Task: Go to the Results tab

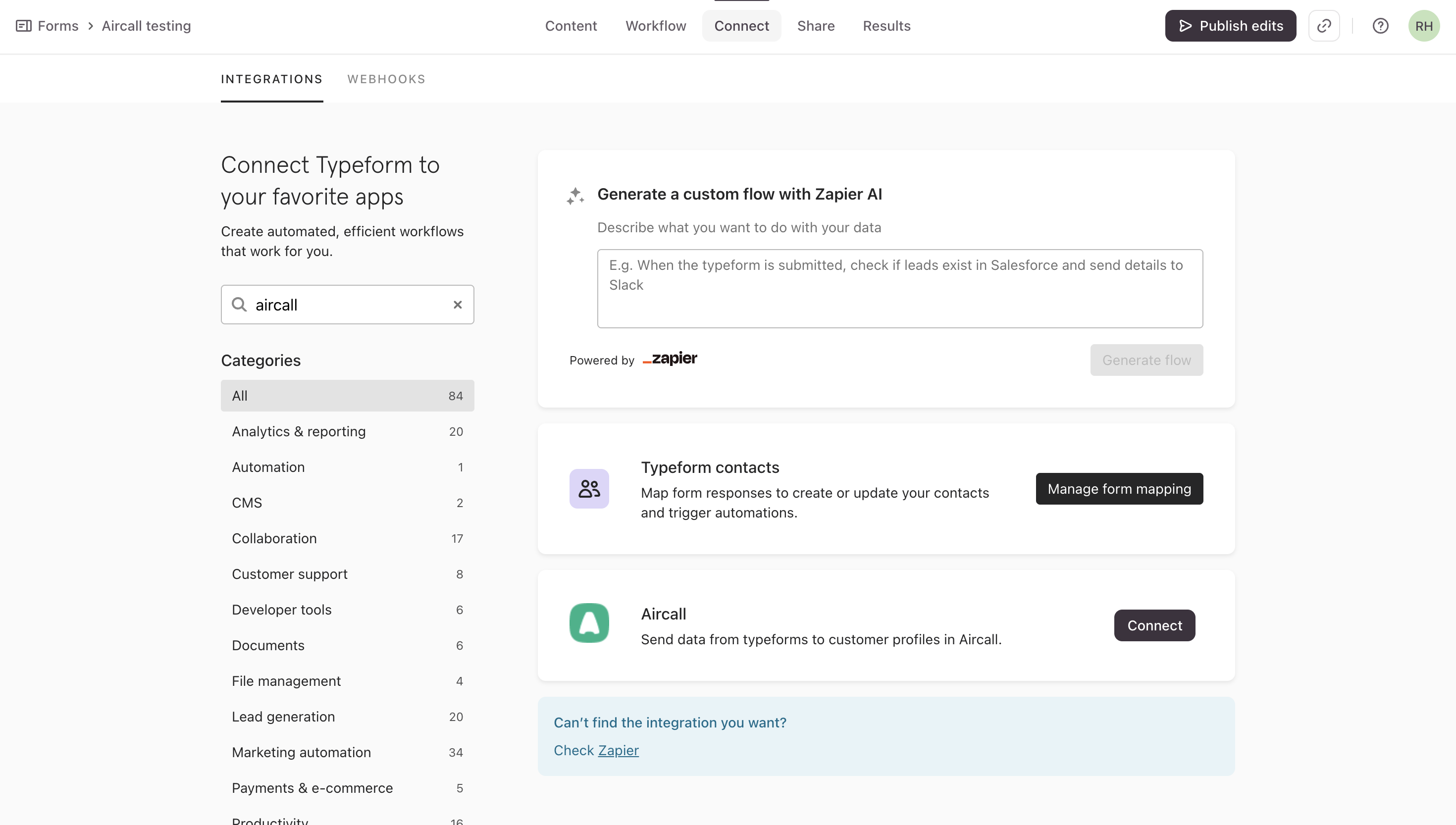Action: pos(886,25)
